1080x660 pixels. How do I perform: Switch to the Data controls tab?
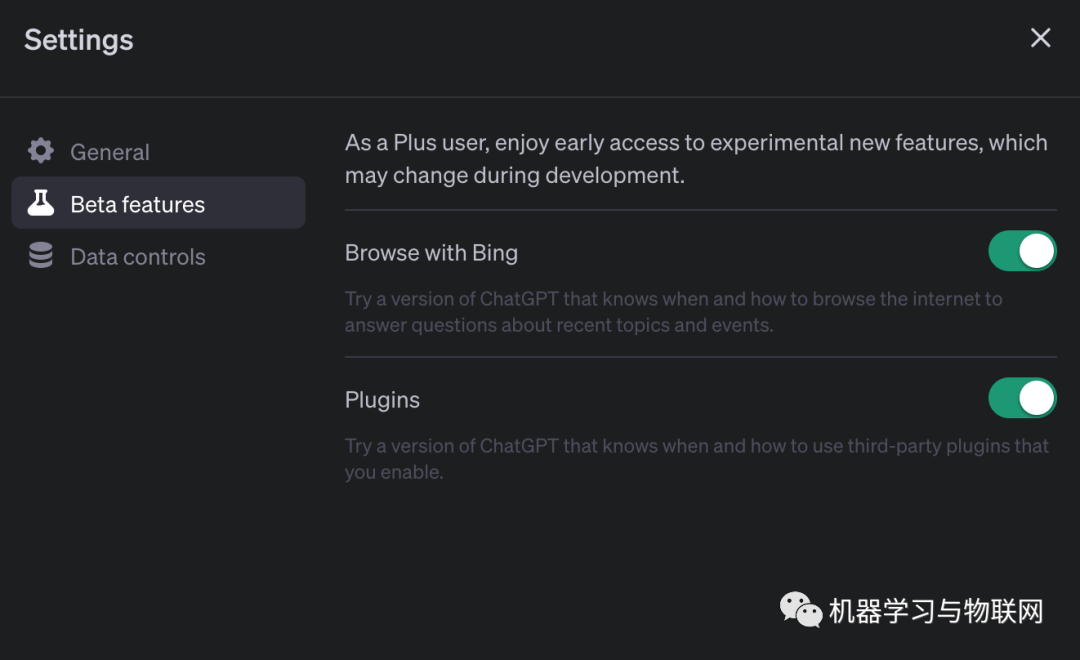coord(137,257)
